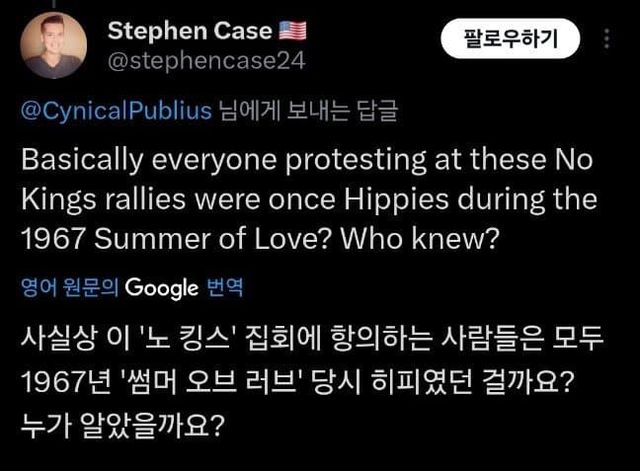This screenshot has height=471, width=640.
Task: Click the 님에게 보내는 답글 reply label
Action: coord(306,110)
